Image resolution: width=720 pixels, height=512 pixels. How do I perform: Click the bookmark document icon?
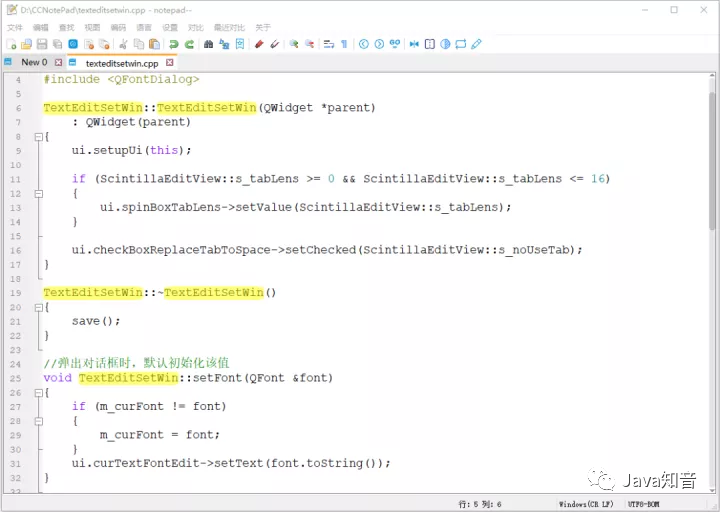(240, 44)
